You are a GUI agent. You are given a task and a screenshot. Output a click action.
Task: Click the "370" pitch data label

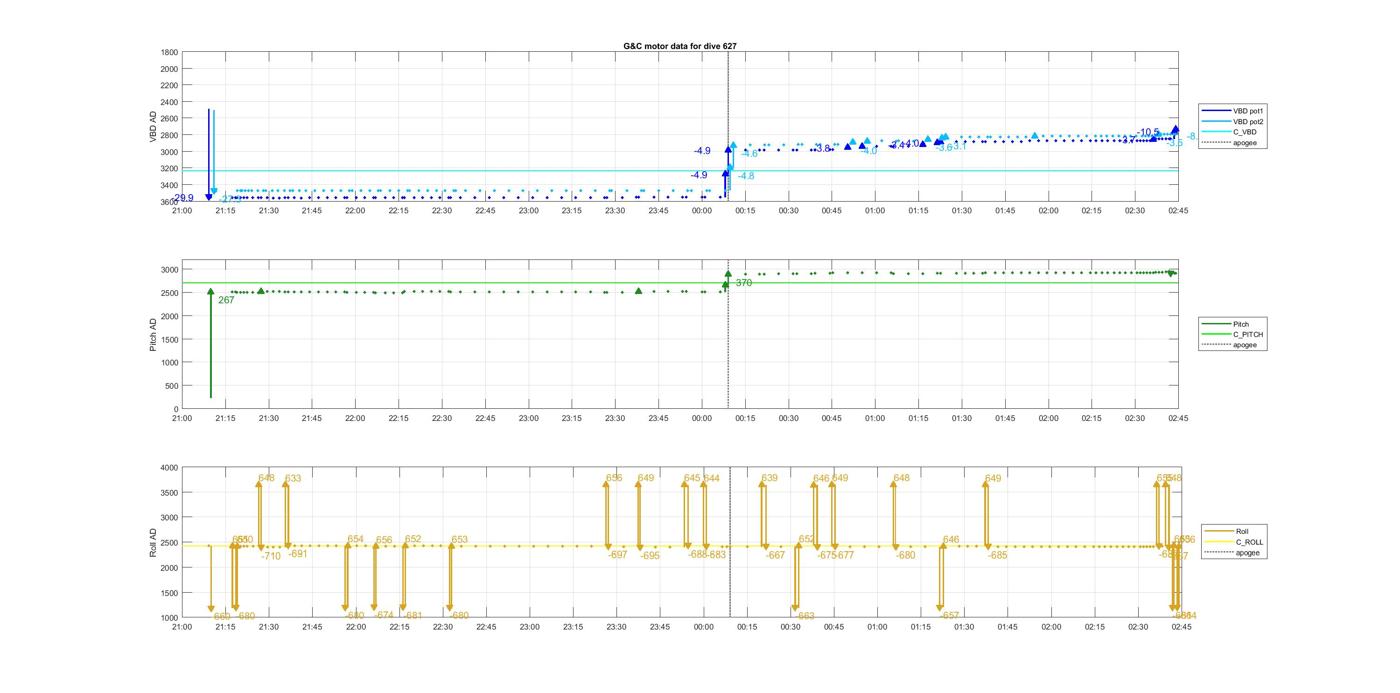click(744, 283)
